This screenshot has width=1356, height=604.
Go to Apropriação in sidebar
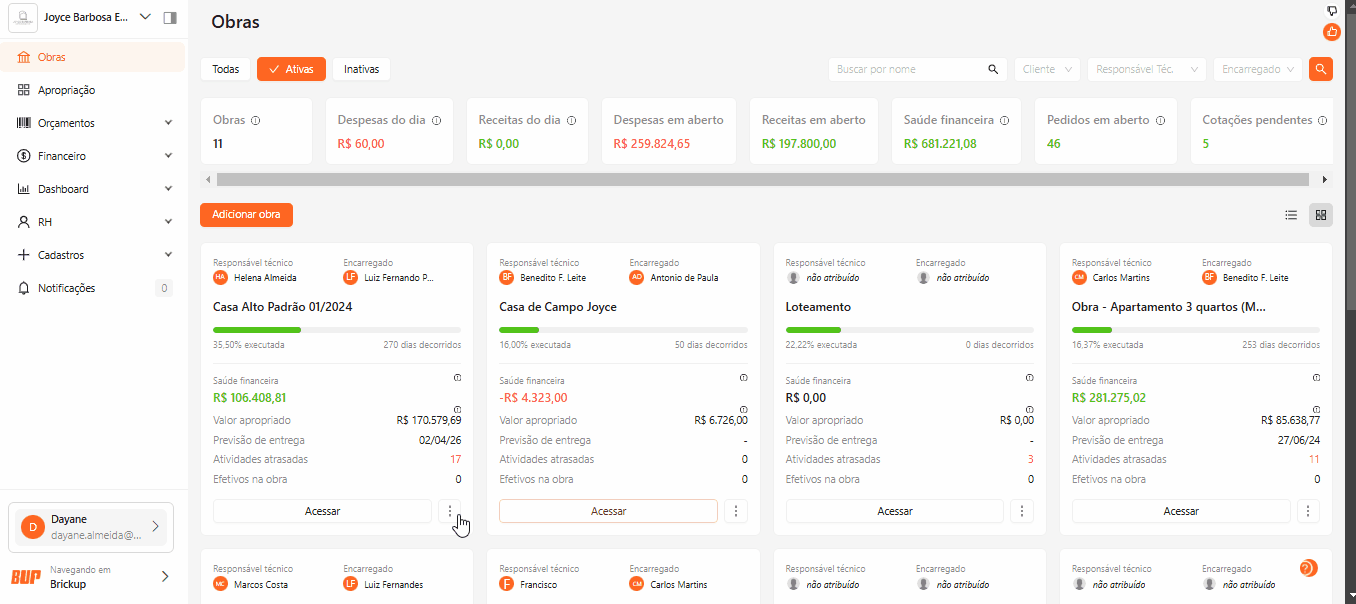[x=94, y=90]
